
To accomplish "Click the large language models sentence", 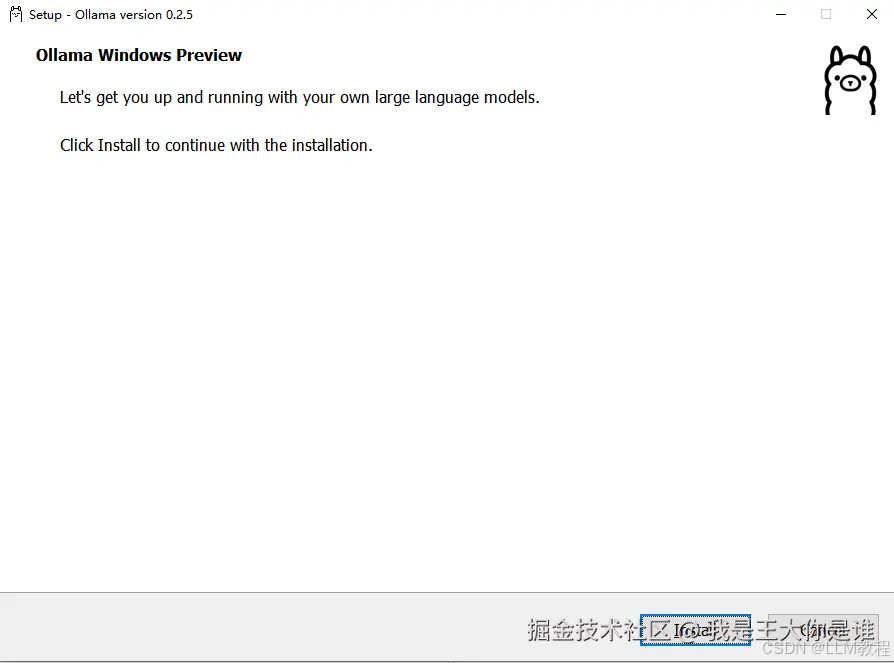I will (x=299, y=97).
